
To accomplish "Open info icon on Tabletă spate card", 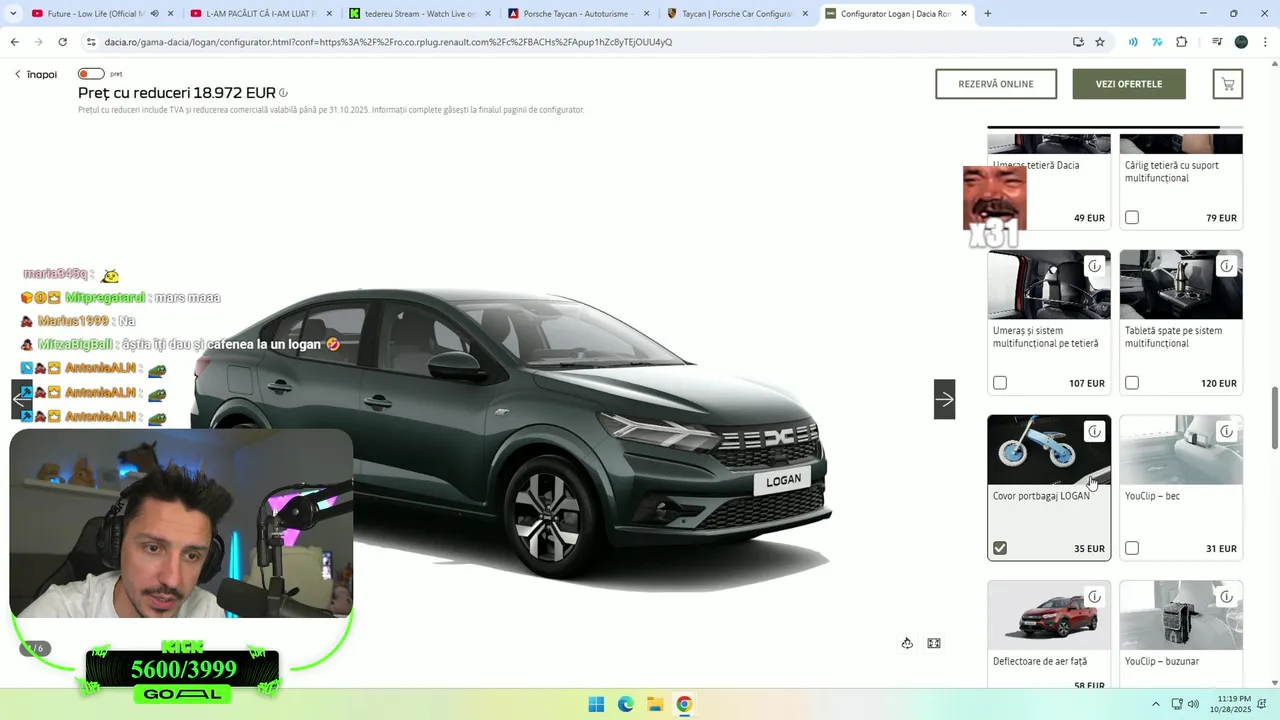I will coord(1226,266).
